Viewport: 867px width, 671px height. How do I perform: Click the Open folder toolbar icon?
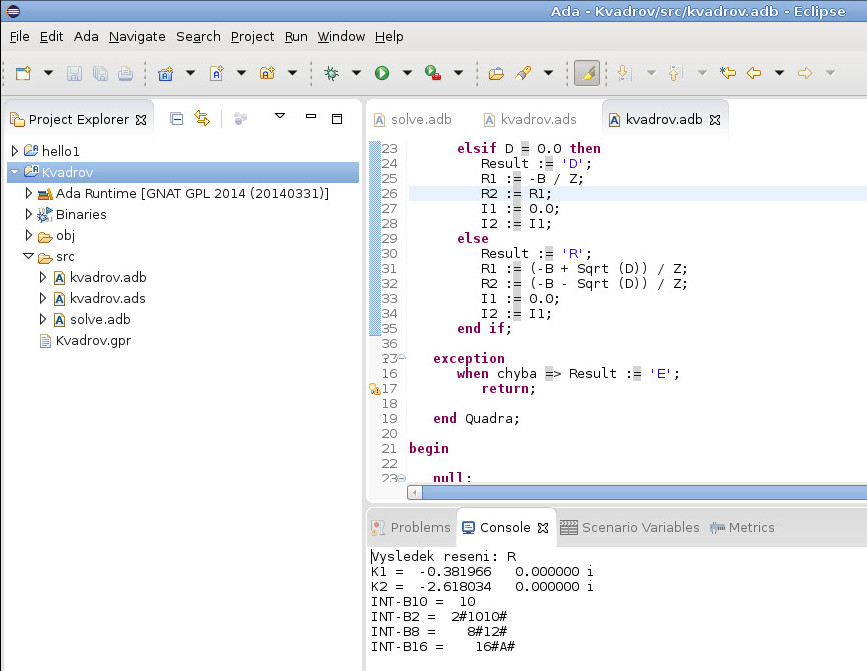[x=496, y=73]
